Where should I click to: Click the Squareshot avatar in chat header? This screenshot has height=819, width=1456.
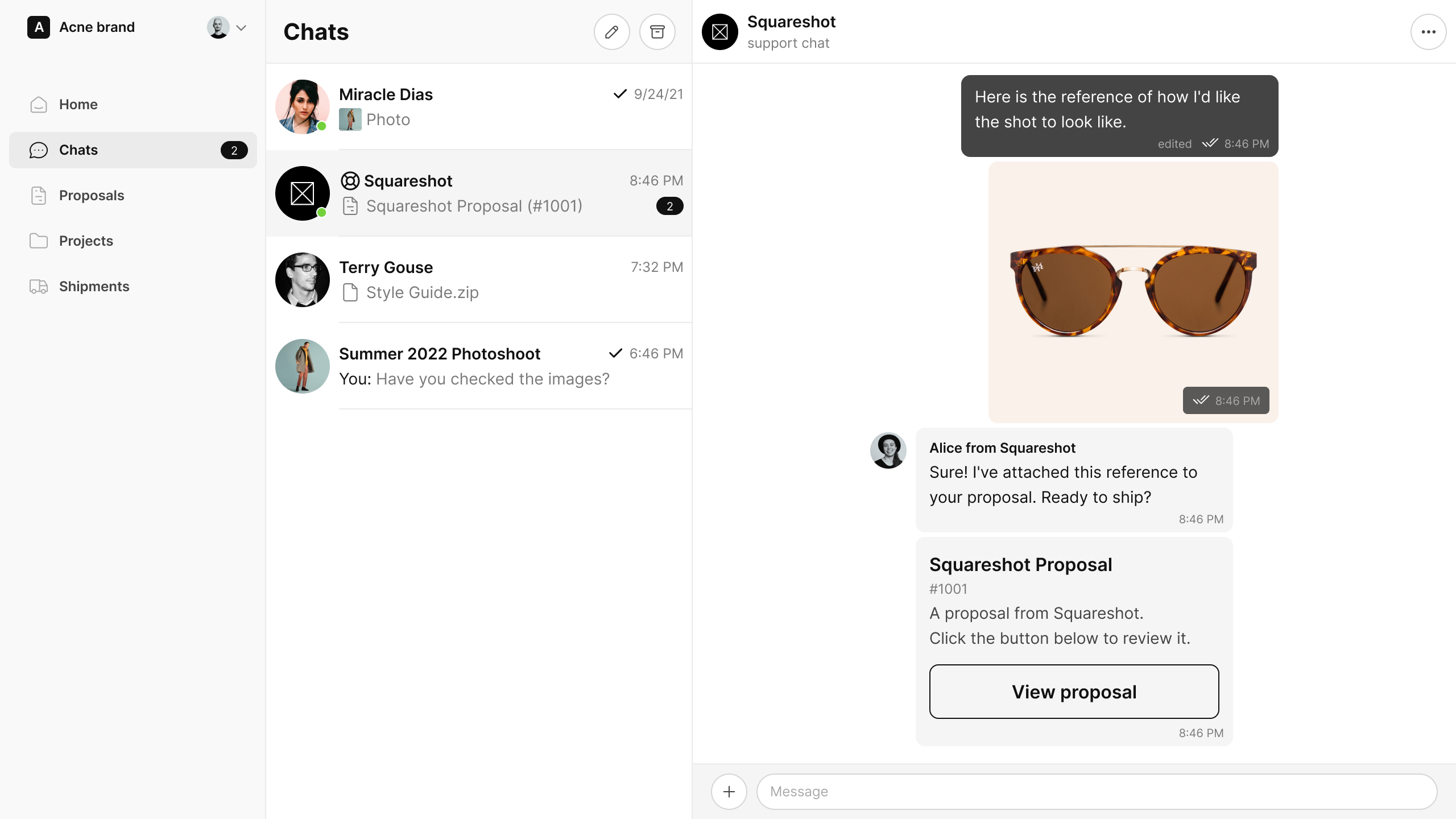(x=719, y=32)
